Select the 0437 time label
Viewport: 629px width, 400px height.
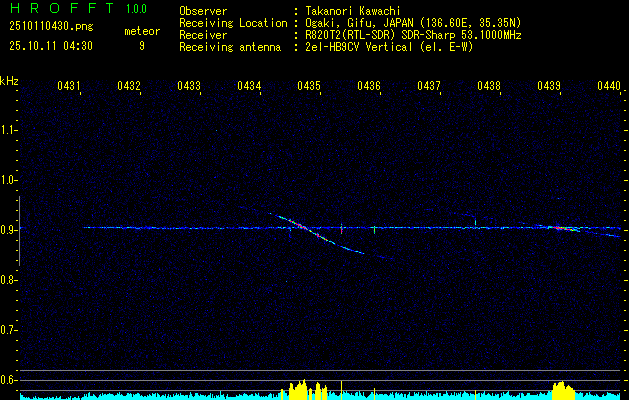pos(429,87)
